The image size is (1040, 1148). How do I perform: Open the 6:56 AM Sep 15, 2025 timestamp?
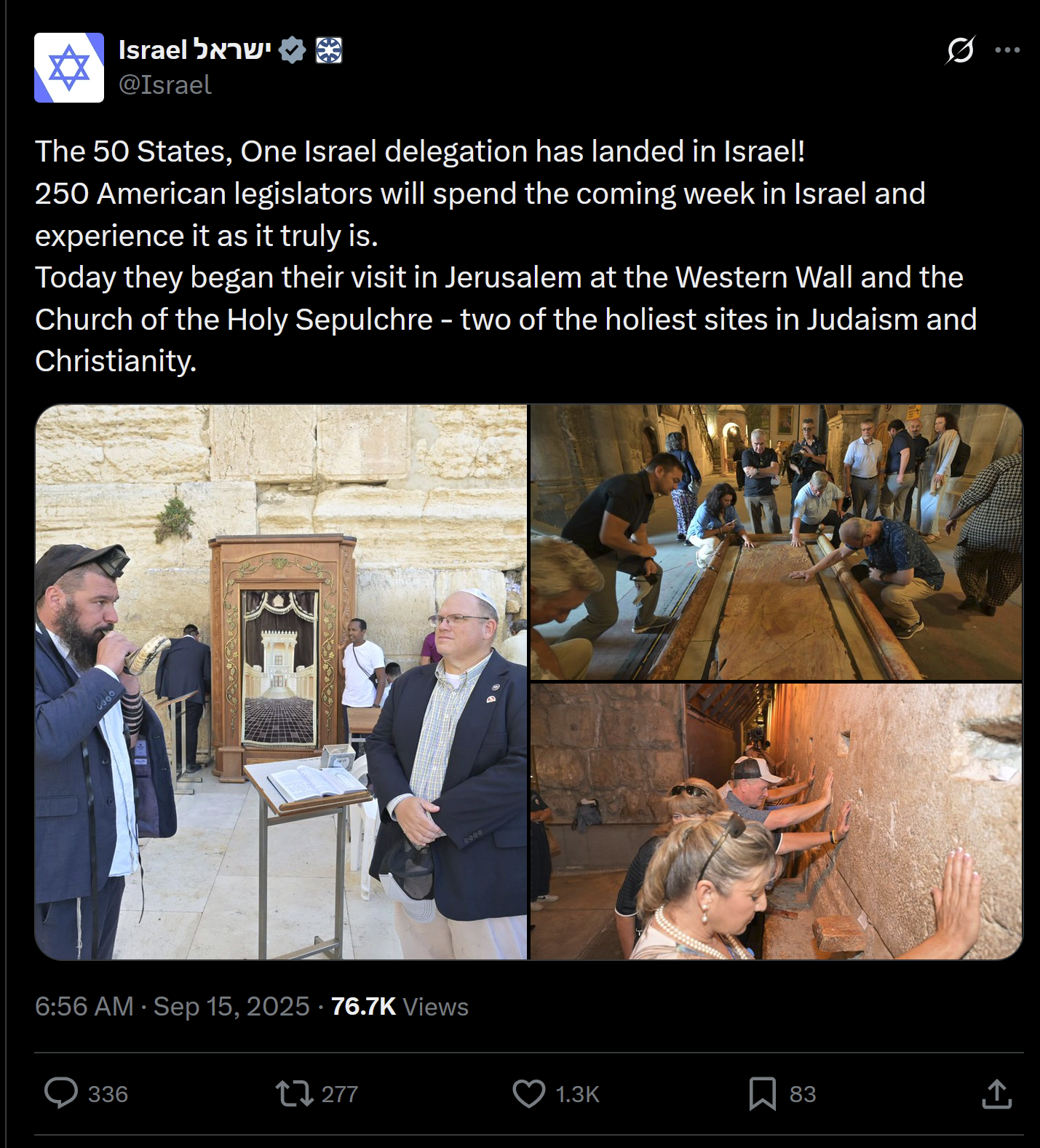tap(172, 1006)
